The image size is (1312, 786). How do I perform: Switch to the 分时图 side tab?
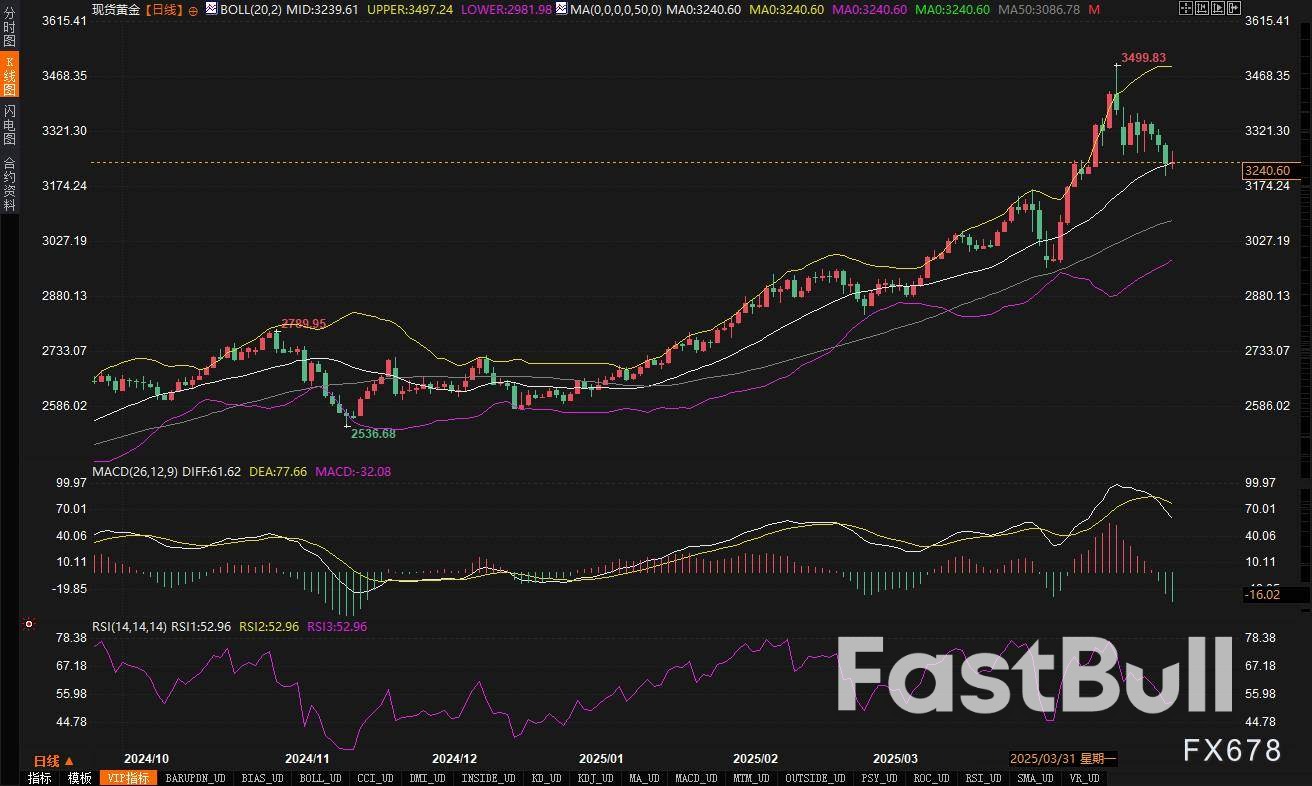coord(9,30)
